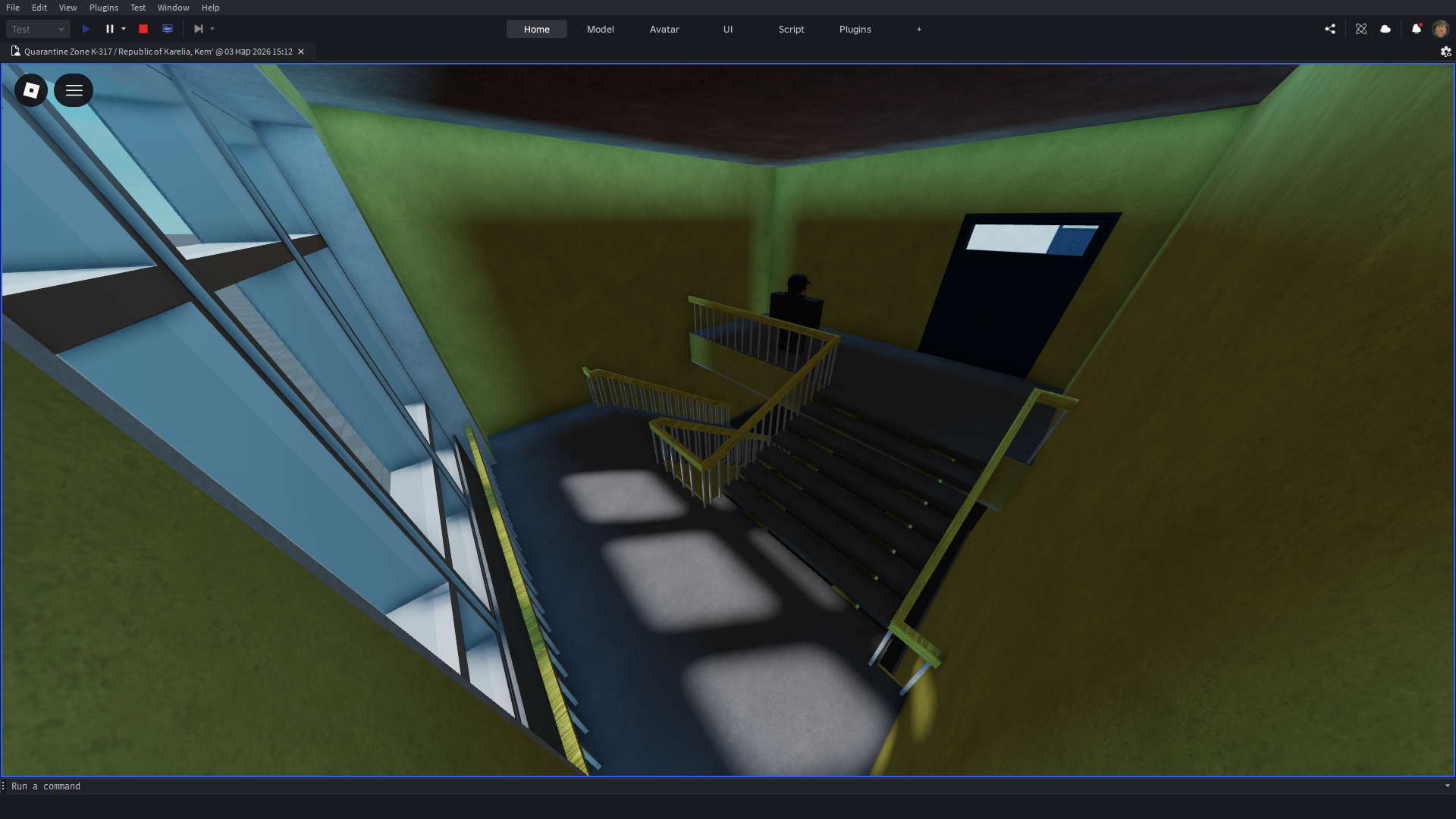Open the Roblox logo menu in viewport
Image resolution: width=1456 pixels, height=819 pixels.
point(31,90)
